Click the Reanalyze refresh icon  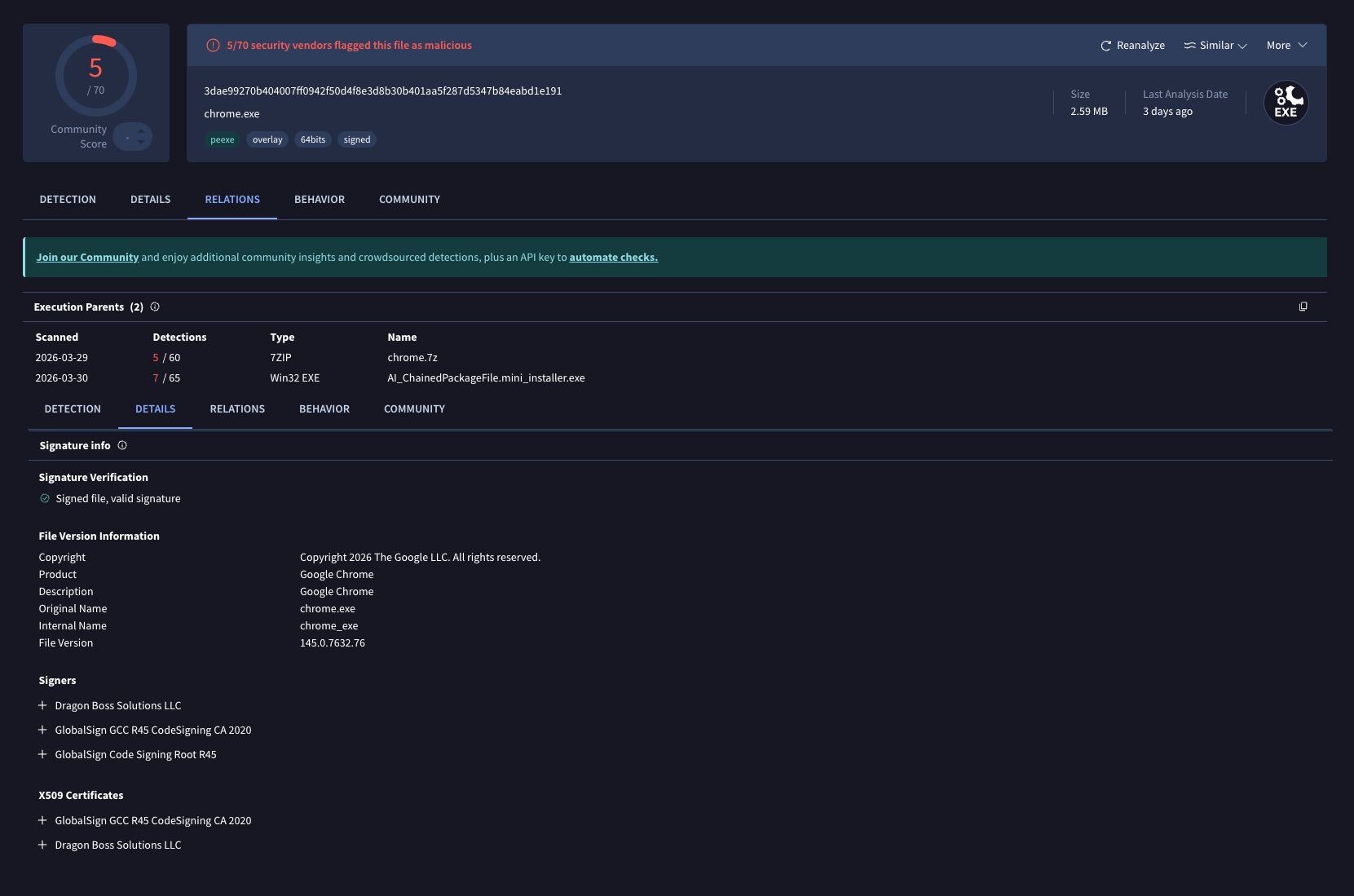(x=1105, y=46)
